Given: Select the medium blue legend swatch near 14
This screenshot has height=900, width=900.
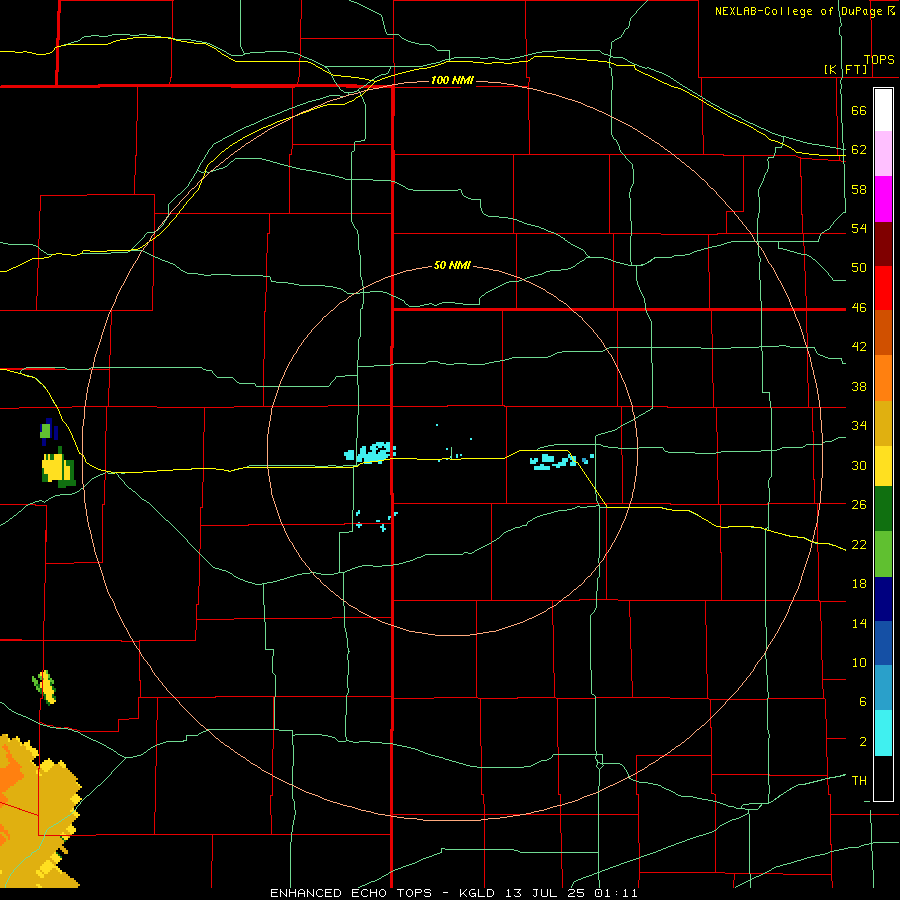Looking at the screenshot, I should pyautogui.click(x=883, y=643).
